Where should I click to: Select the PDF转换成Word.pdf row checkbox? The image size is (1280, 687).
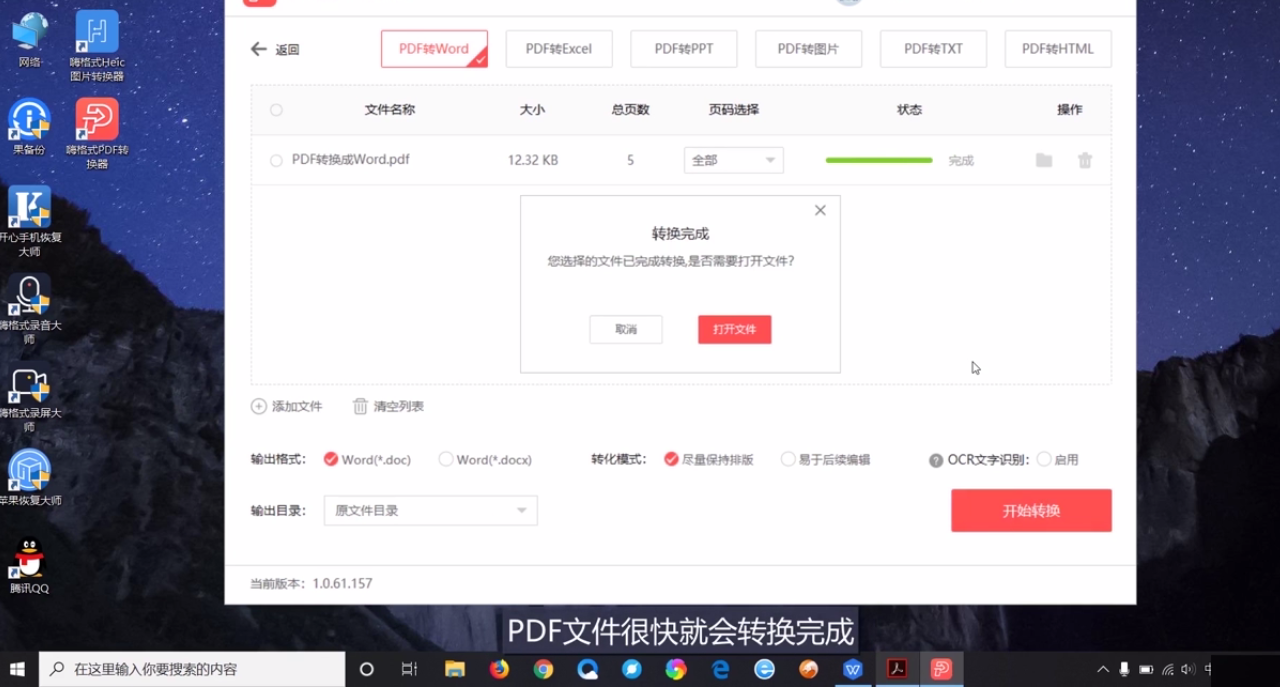[x=276, y=160]
